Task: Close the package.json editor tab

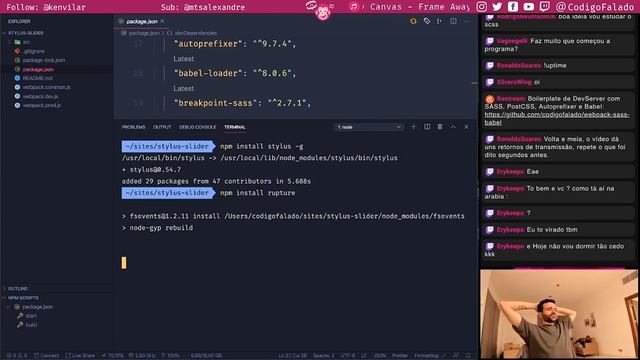Action: pyautogui.click(x=162, y=21)
